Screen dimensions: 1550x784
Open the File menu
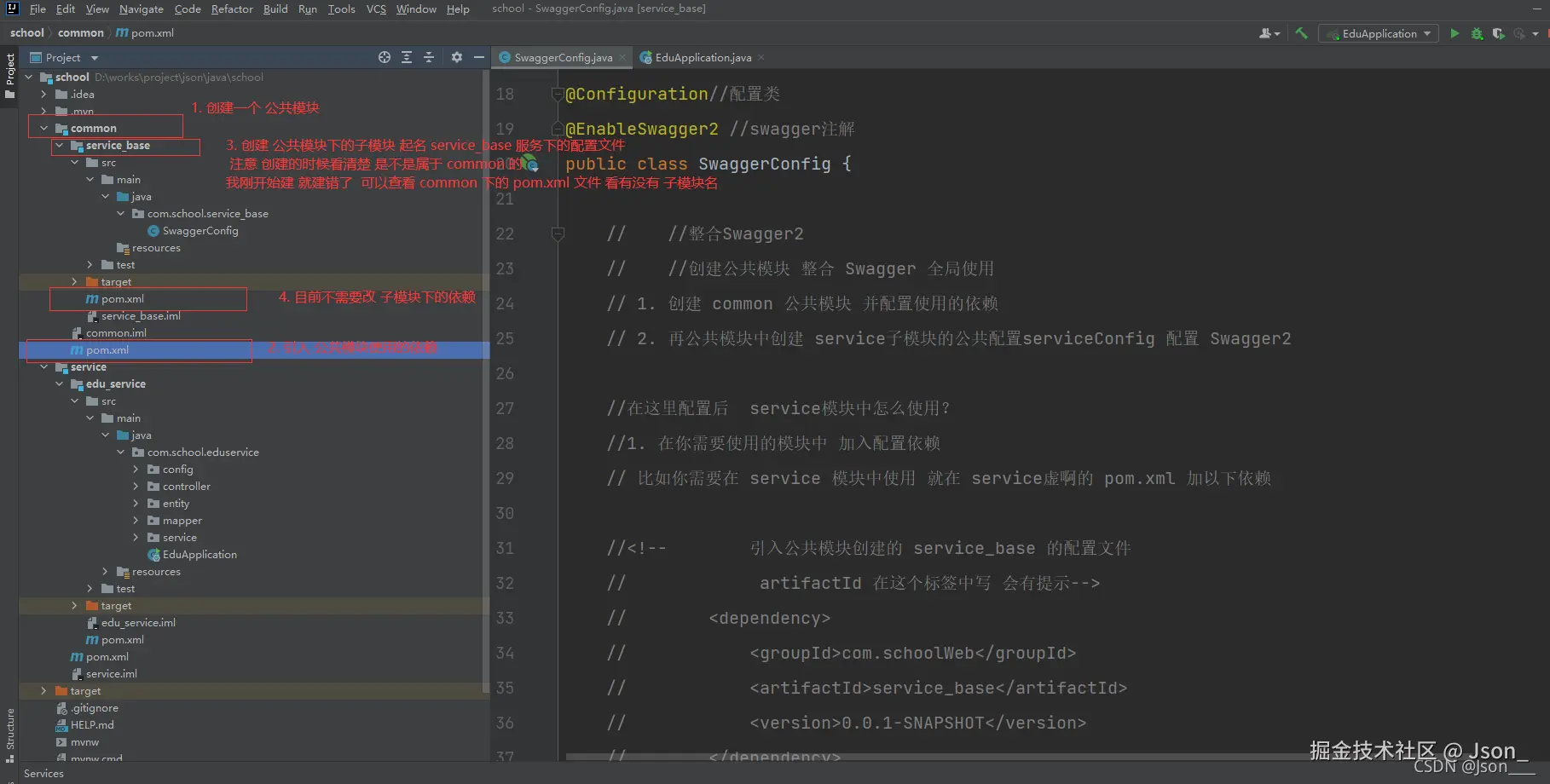[38, 9]
